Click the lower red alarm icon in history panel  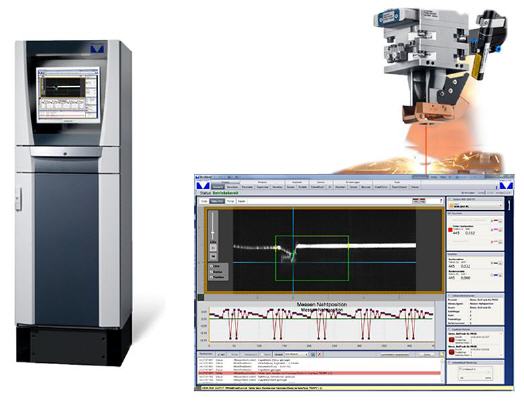451,352
